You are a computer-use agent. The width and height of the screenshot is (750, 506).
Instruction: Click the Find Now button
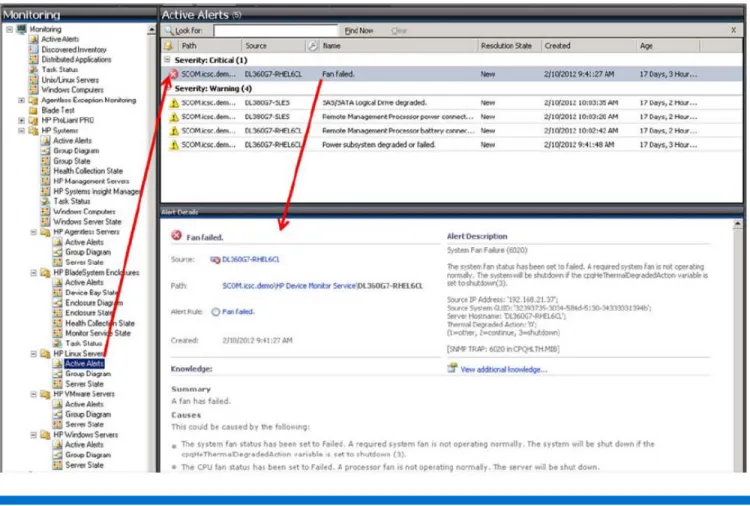click(359, 31)
